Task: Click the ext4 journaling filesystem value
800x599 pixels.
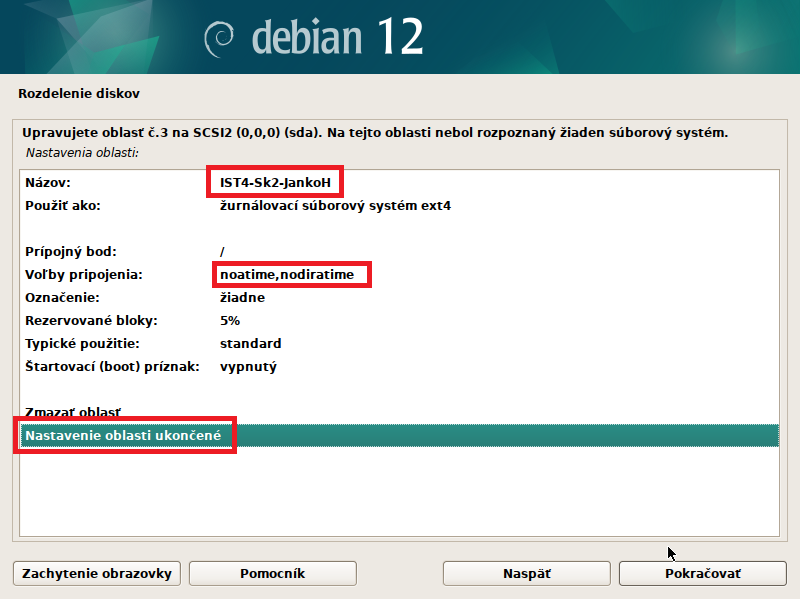Action: pos(335,207)
